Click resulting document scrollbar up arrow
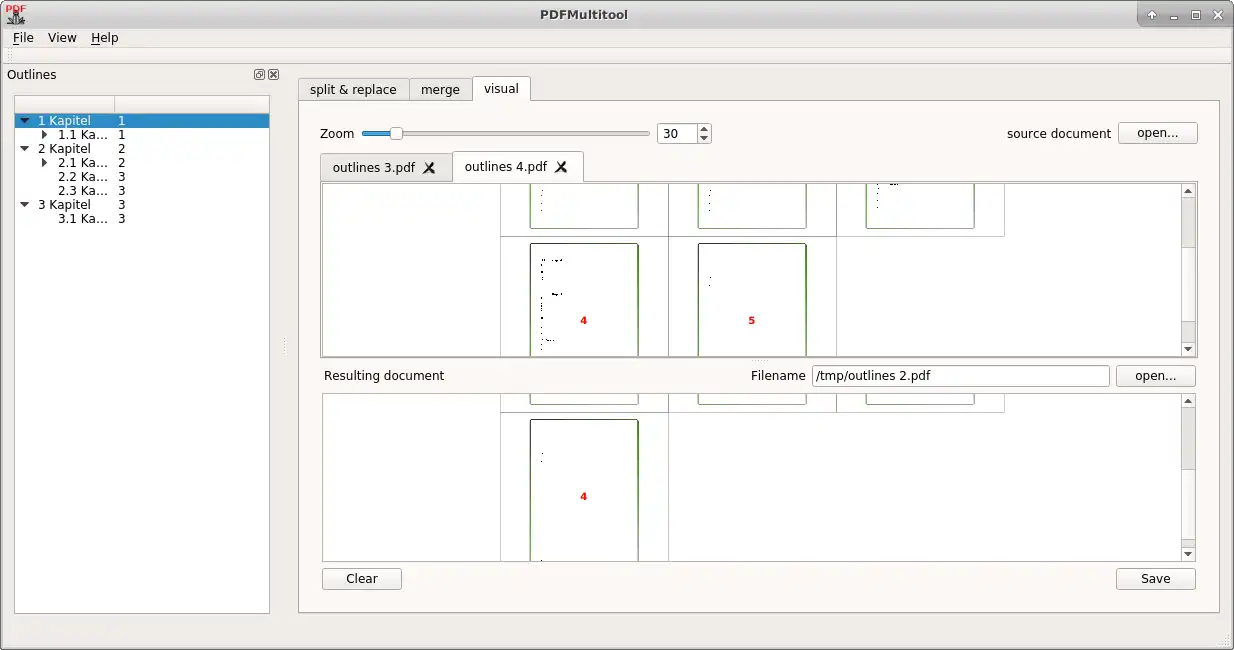The image size is (1234, 650). (1188, 401)
